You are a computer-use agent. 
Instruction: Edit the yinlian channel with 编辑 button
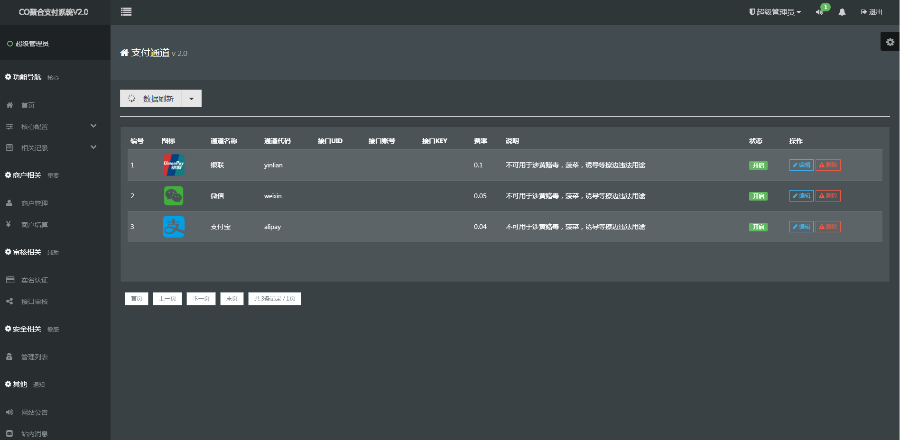(801, 165)
